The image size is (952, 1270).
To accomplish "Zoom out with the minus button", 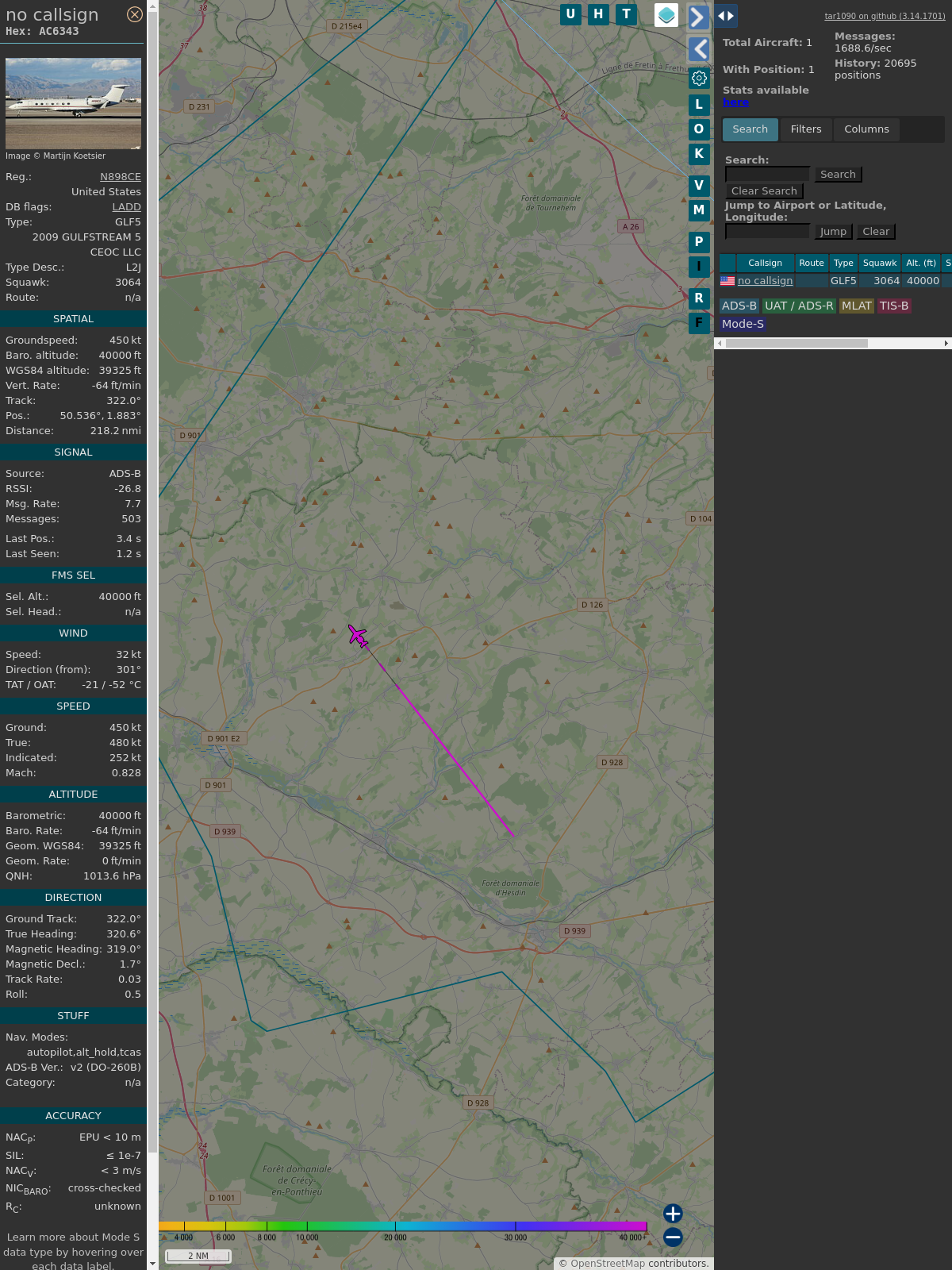I will (673, 1237).
